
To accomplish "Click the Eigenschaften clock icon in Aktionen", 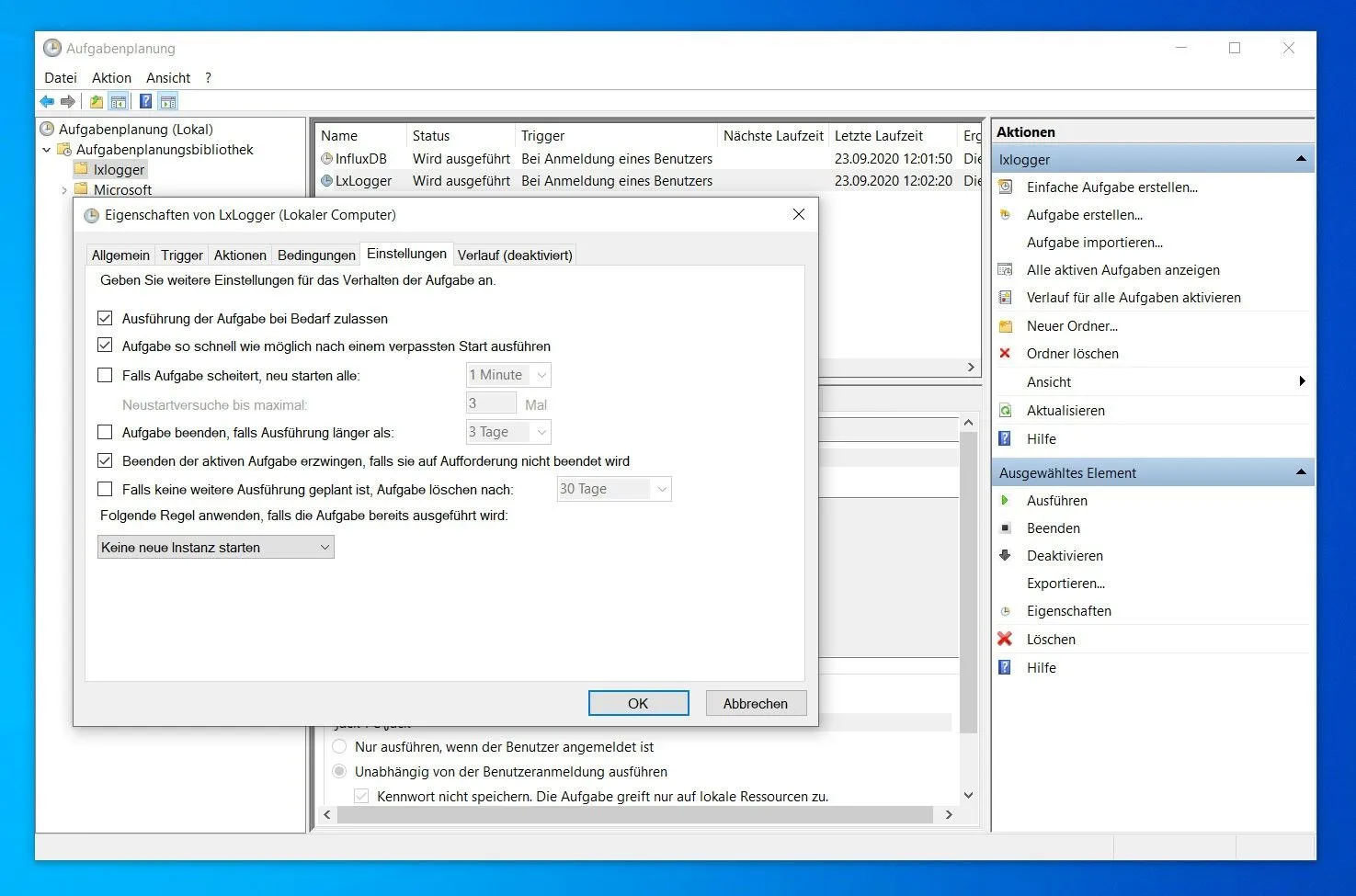I will (x=1006, y=611).
